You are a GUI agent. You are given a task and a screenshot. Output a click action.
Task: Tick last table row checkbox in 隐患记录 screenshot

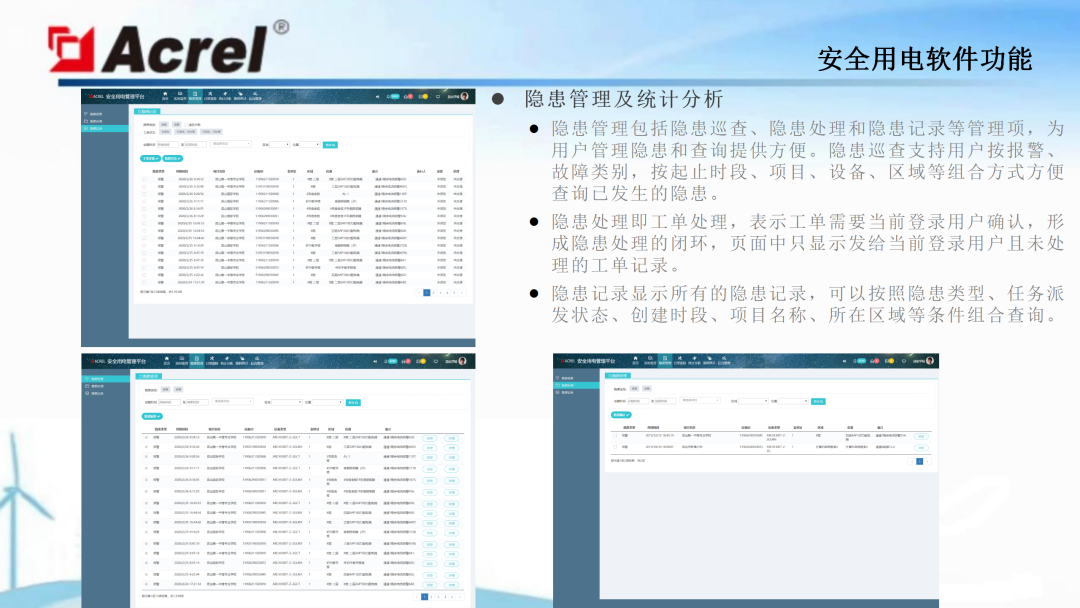pyautogui.click(x=144, y=282)
